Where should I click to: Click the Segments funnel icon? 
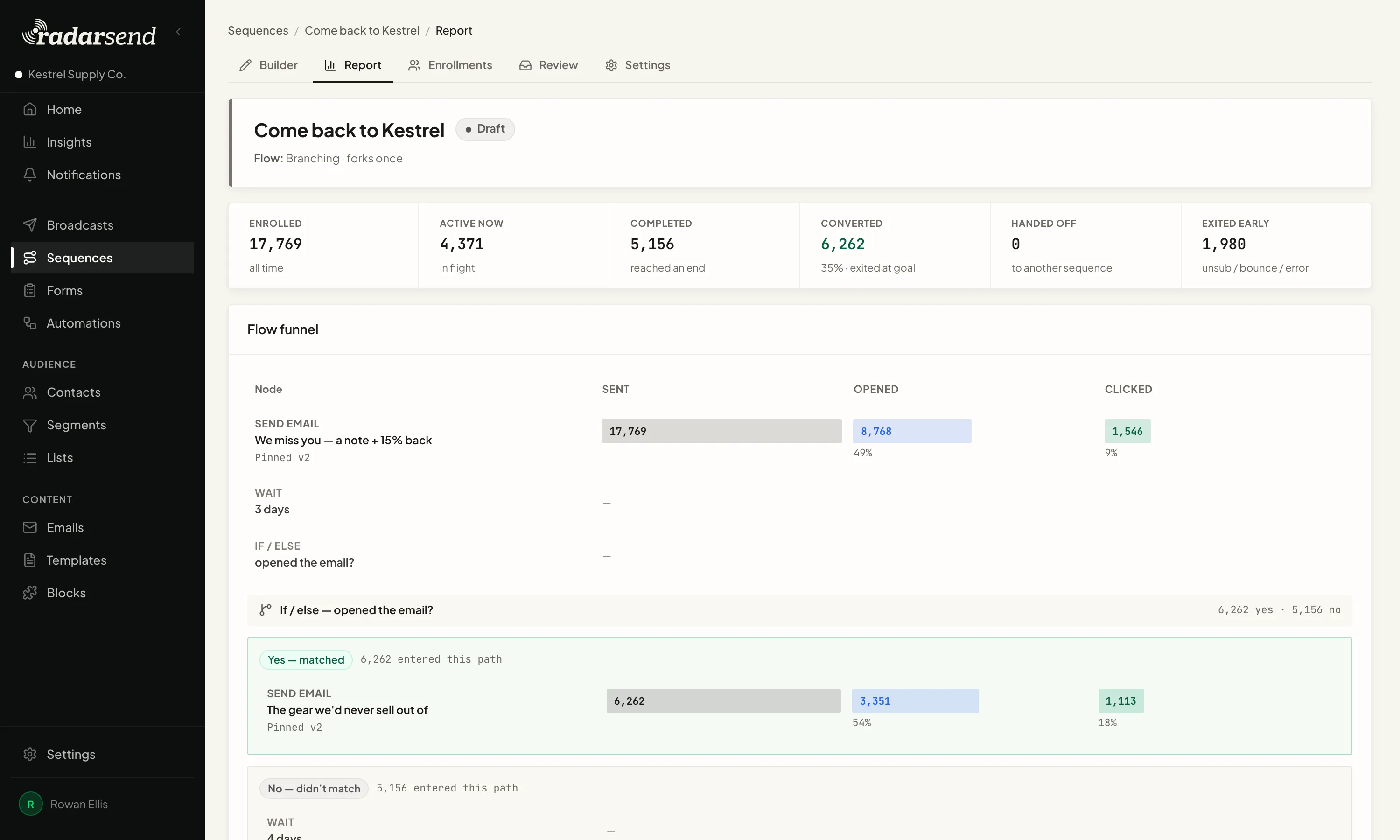pos(30,425)
